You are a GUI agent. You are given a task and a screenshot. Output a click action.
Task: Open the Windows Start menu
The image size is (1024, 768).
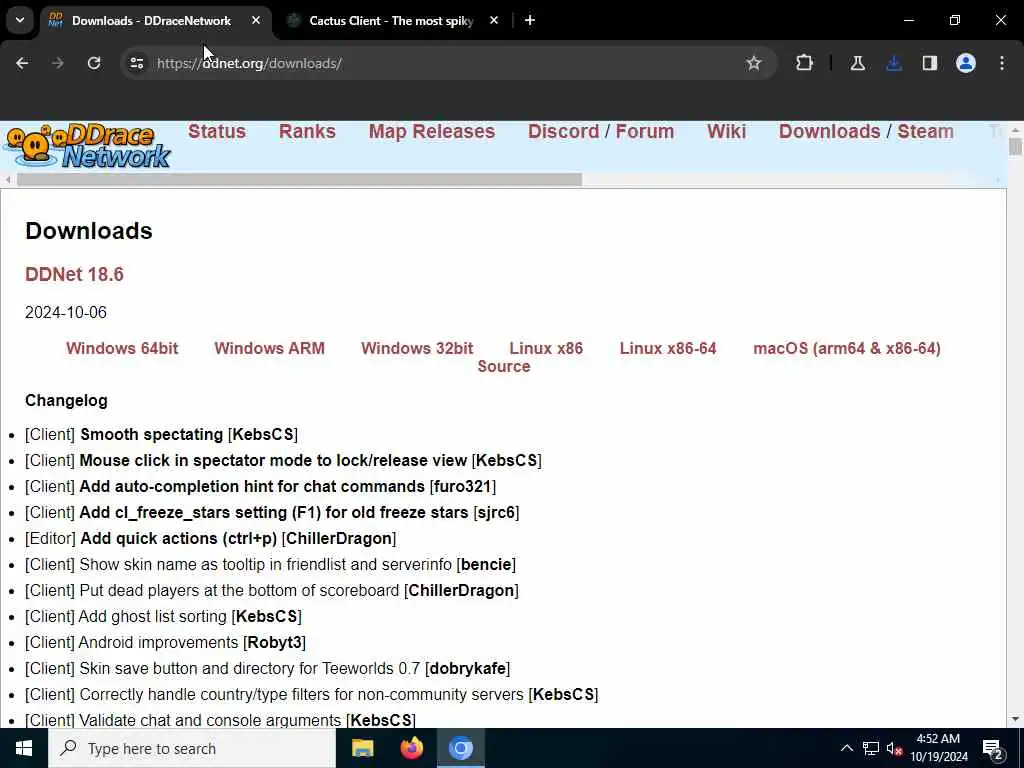(x=24, y=748)
